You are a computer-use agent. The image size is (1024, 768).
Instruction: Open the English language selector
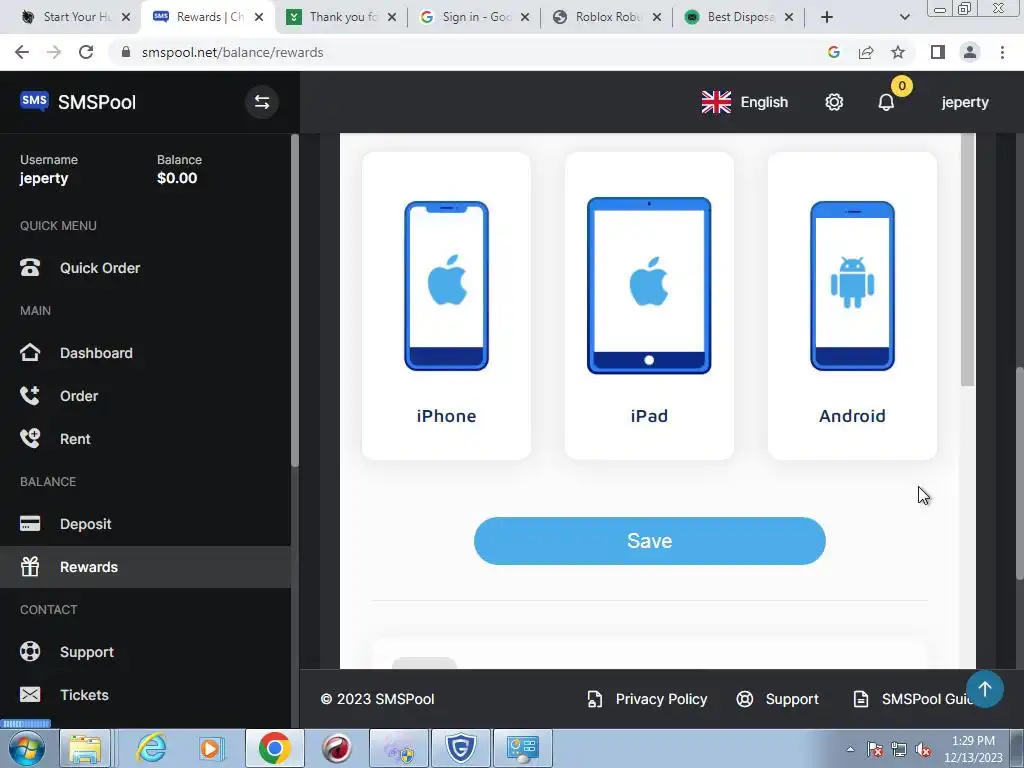pyautogui.click(x=744, y=103)
